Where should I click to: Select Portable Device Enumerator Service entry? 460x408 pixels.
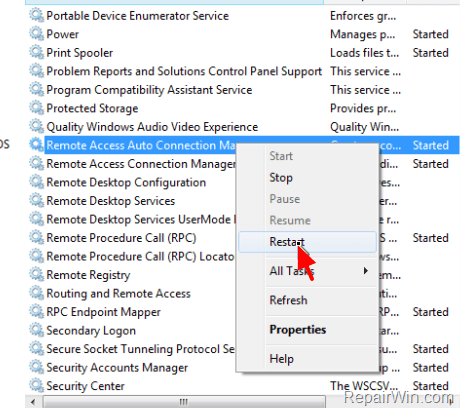137,16
